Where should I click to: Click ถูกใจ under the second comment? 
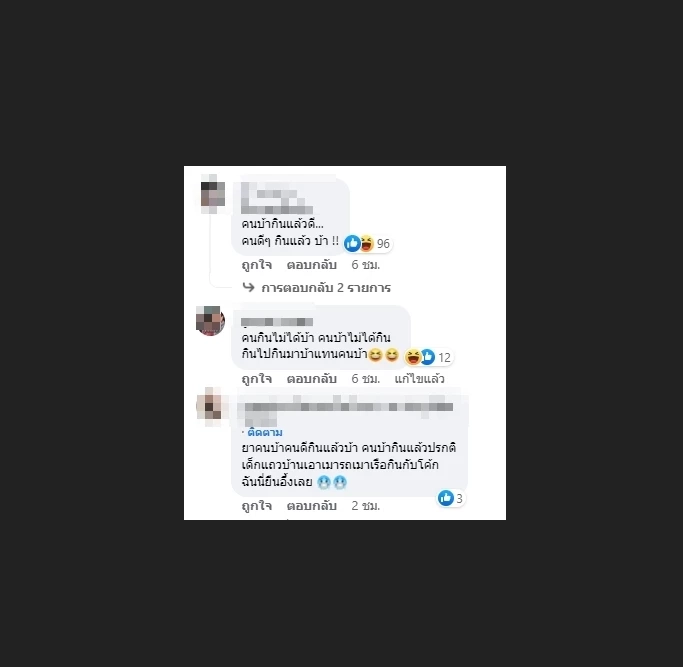(x=257, y=379)
